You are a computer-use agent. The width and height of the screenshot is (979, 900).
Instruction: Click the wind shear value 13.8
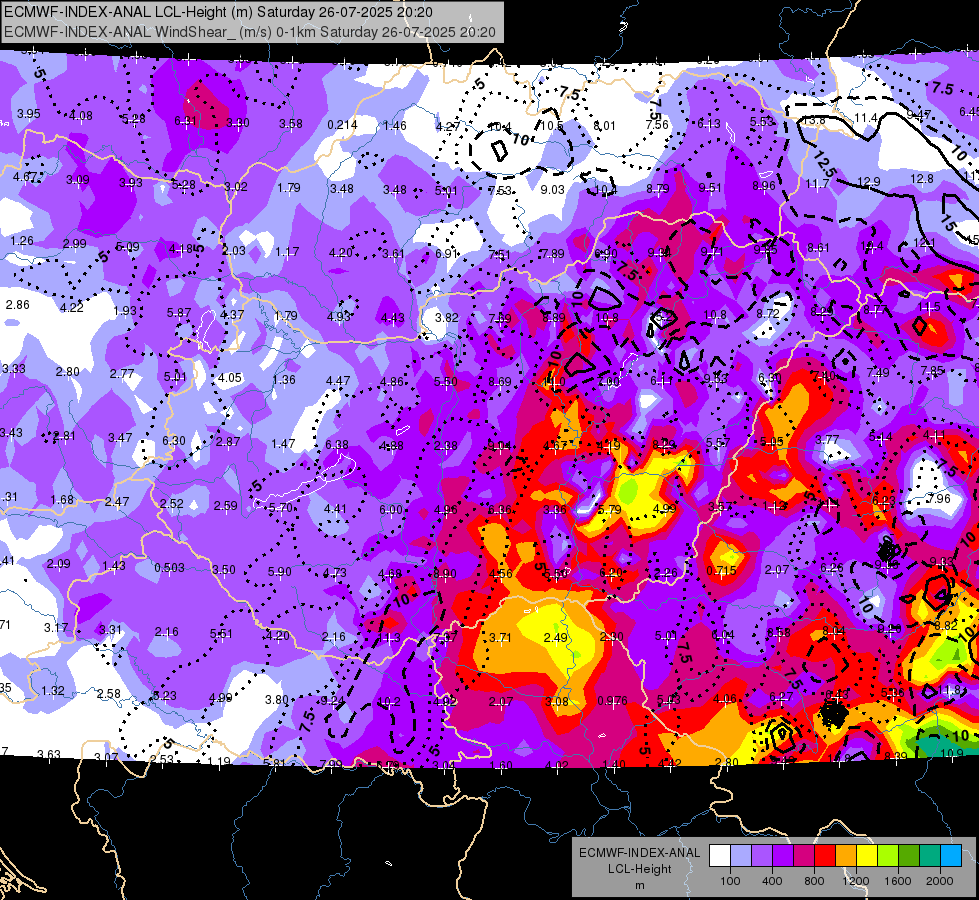pos(814,120)
